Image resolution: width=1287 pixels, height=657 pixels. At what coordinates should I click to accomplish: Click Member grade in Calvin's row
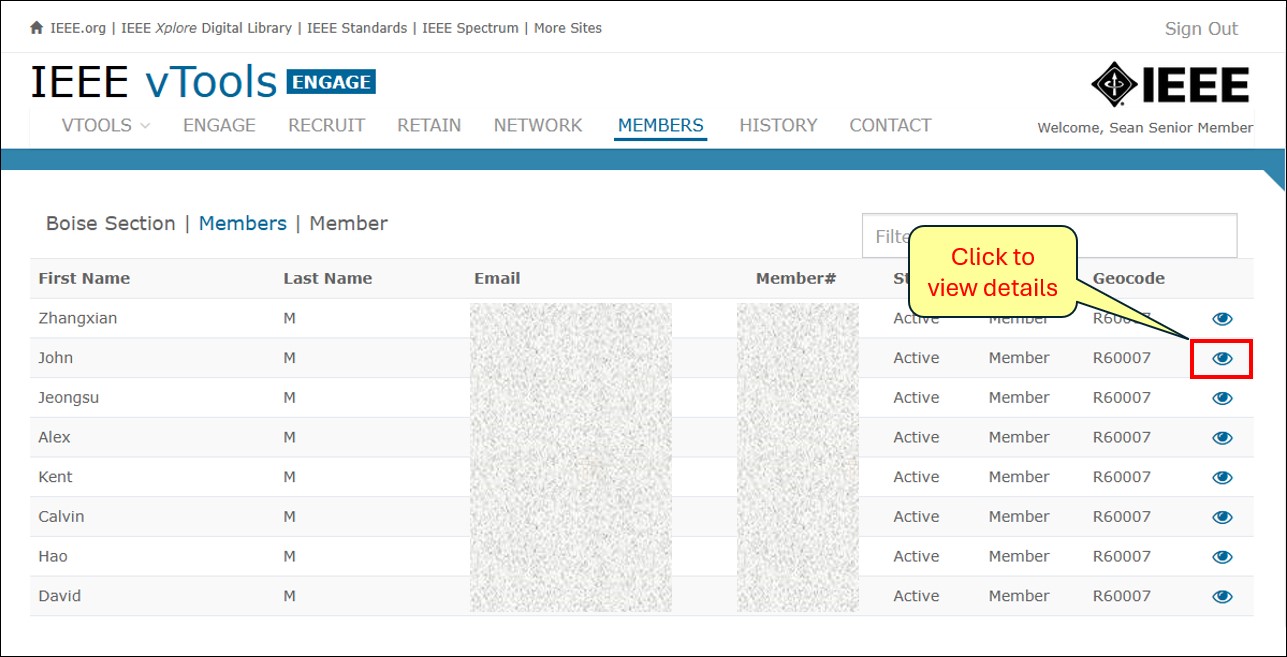click(x=1019, y=517)
